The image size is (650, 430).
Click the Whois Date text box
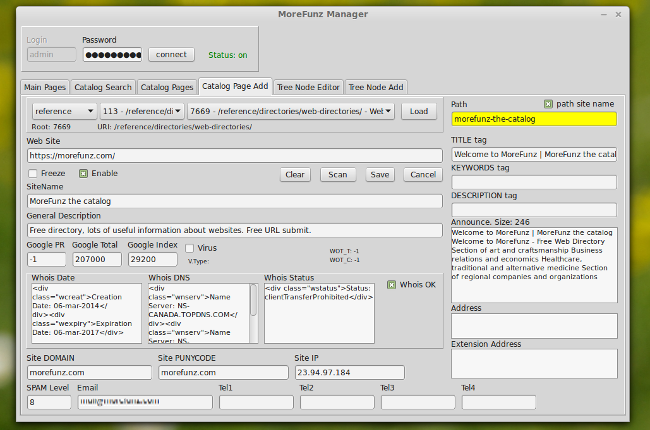(86, 313)
